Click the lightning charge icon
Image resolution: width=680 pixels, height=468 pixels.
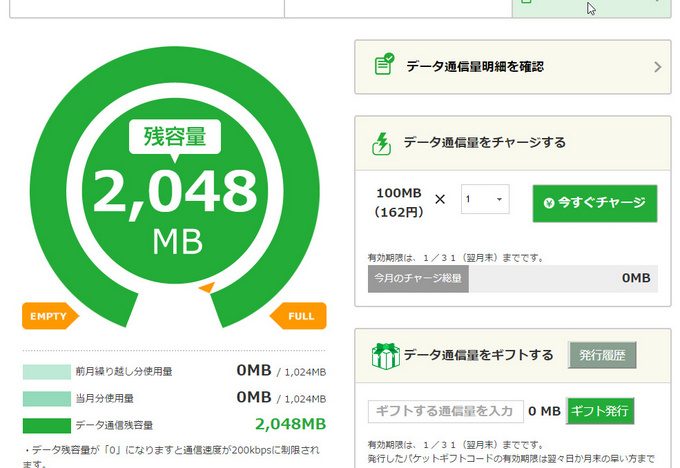pyautogui.click(x=382, y=144)
